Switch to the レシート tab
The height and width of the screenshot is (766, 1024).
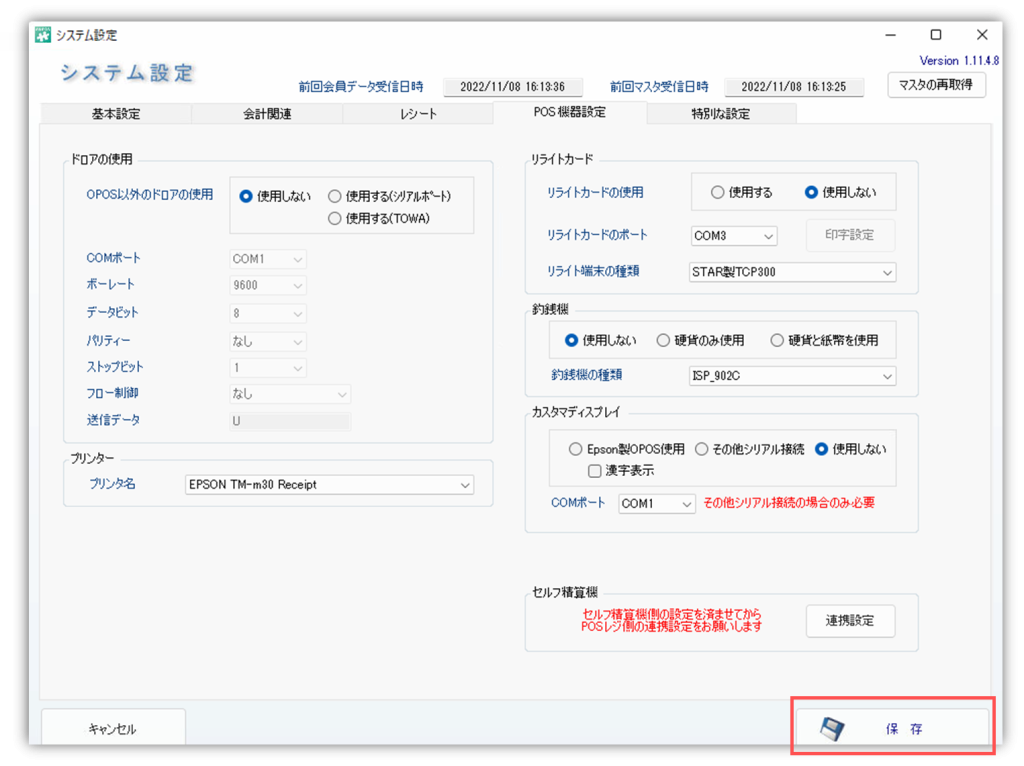(418, 114)
